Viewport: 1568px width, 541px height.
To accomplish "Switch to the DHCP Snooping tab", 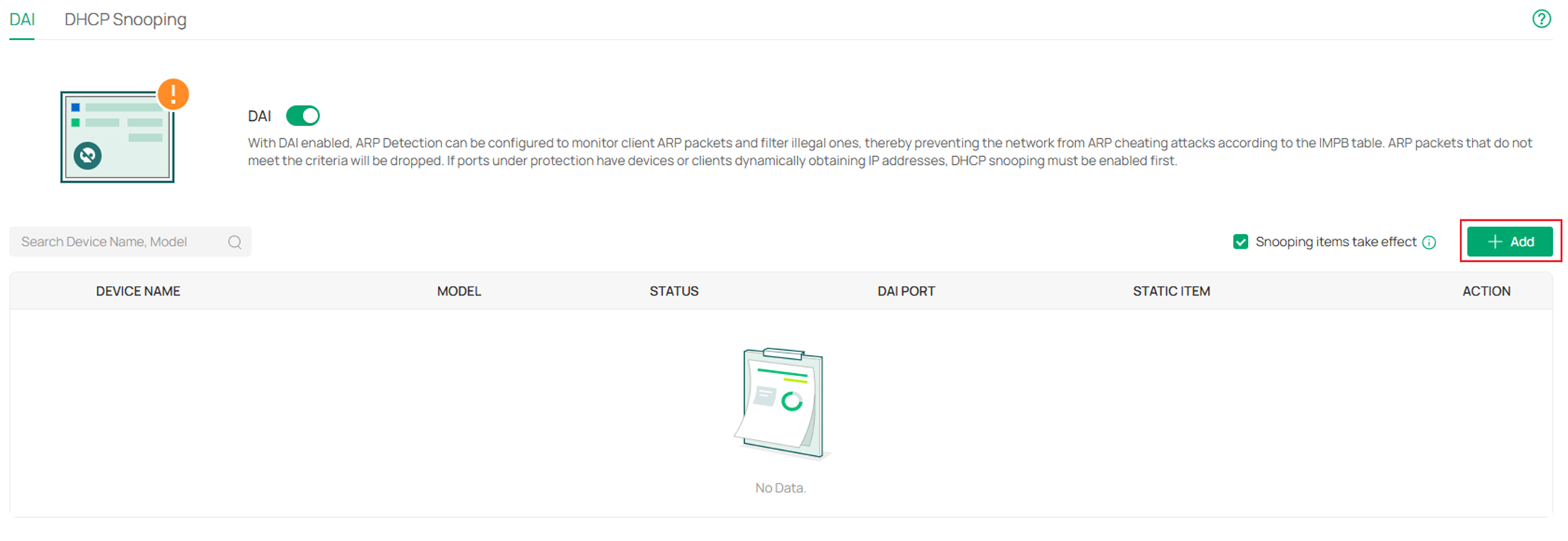I will tap(125, 19).
